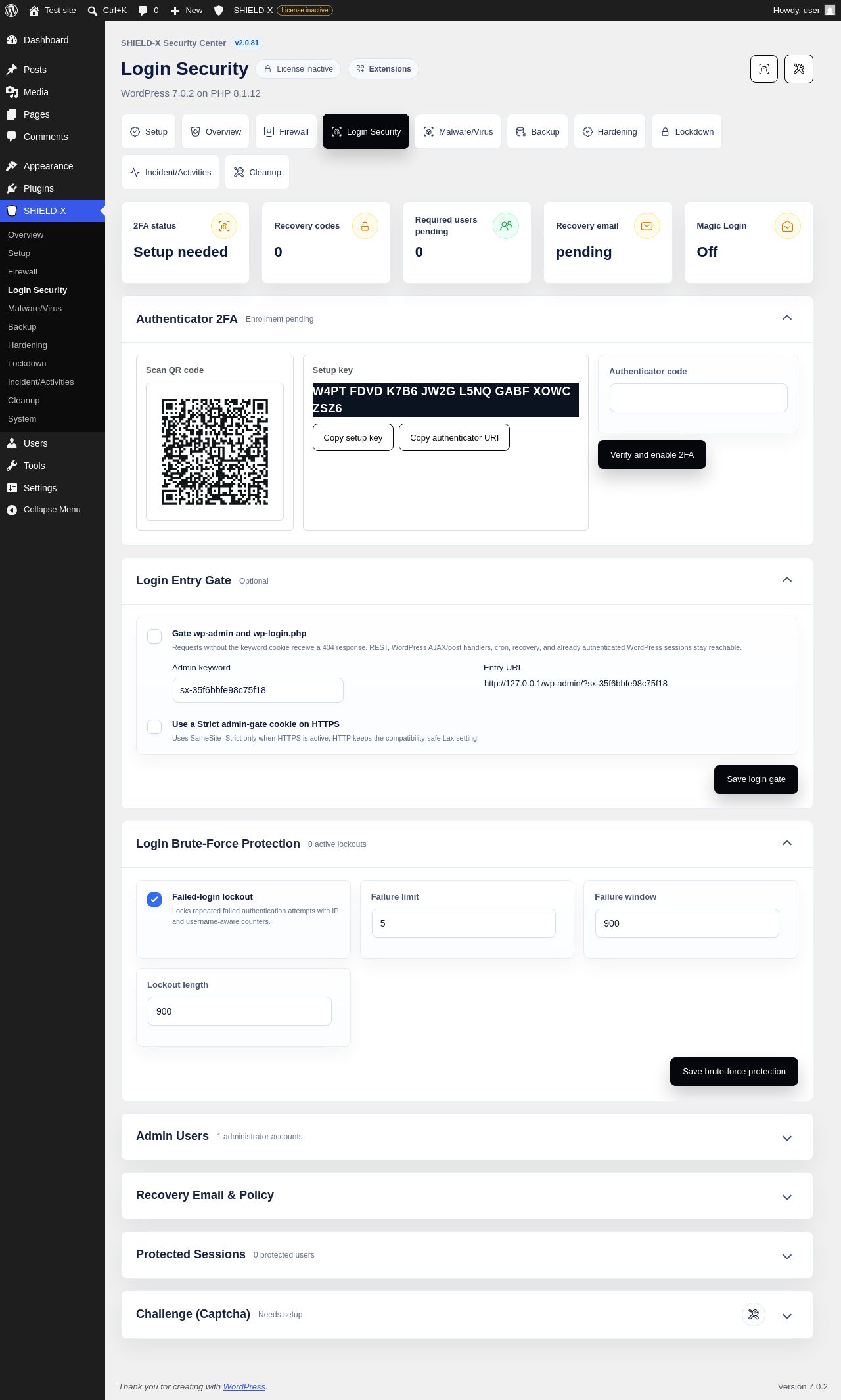Image resolution: width=841 pixels, height=1400 pixels.
Task: Click the SHIELD-X shield icon in admin bar
Action: [x=219, y=11]
